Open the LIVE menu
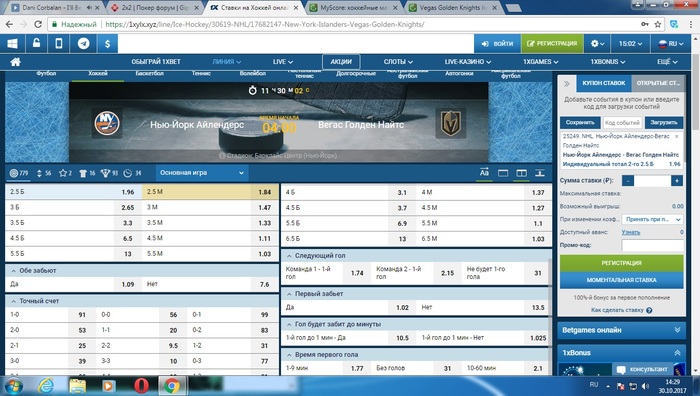700x396 pixels. [x=283, y=62]
